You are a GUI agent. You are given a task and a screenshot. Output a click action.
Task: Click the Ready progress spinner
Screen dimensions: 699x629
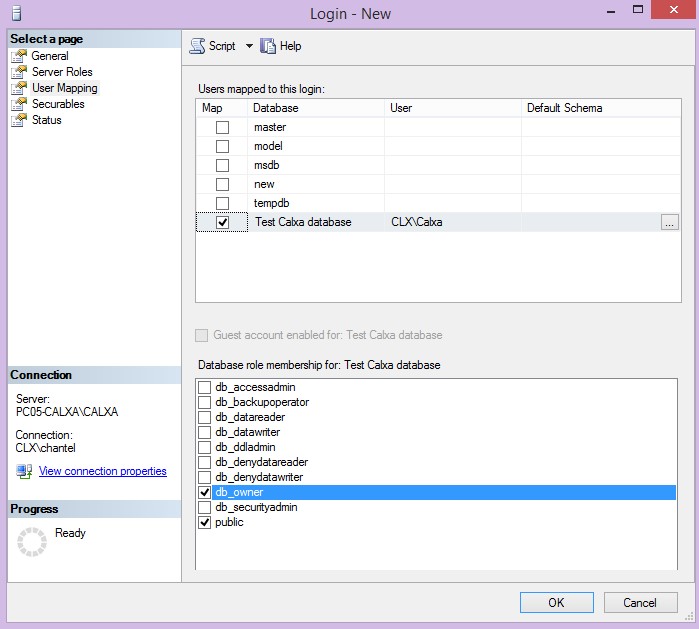(x=32, y=542)
